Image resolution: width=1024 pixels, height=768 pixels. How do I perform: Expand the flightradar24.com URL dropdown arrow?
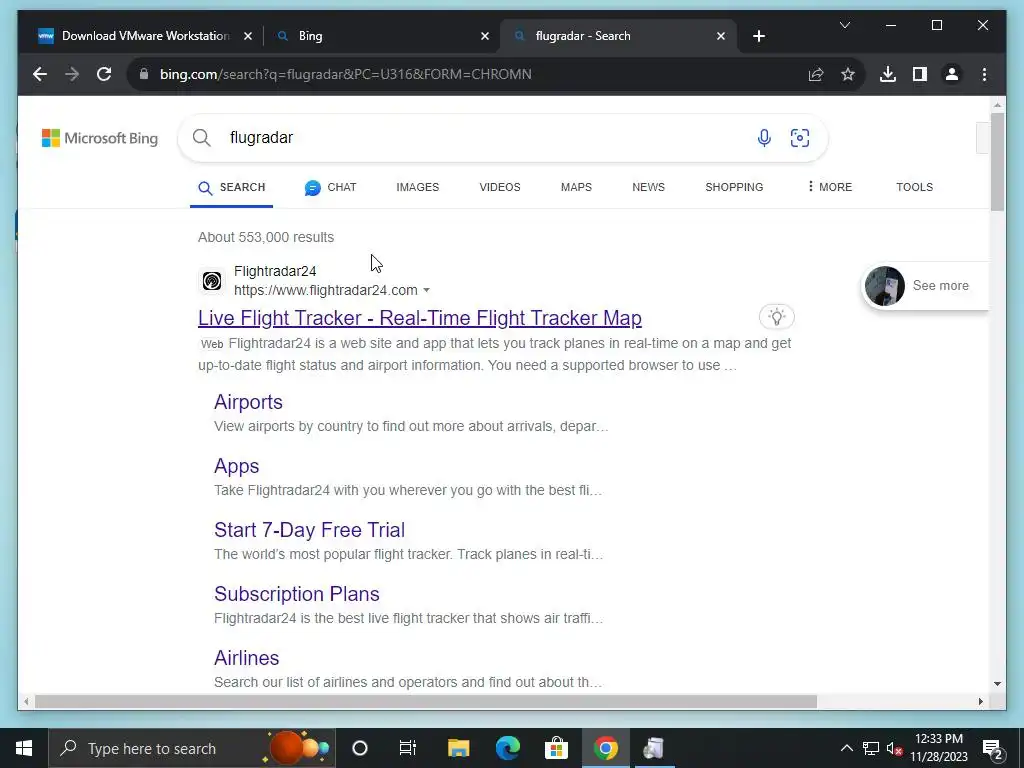pos(426,290)
